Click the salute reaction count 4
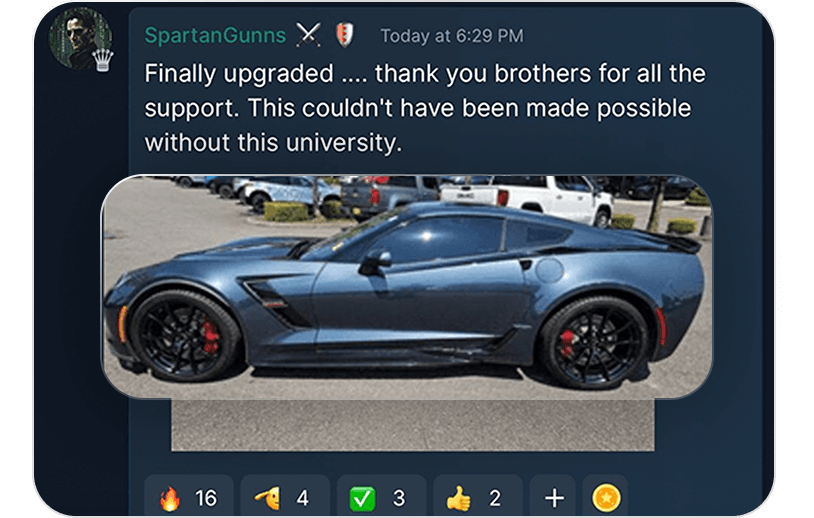This screenshot has height=518, width=814. point(303,498)
